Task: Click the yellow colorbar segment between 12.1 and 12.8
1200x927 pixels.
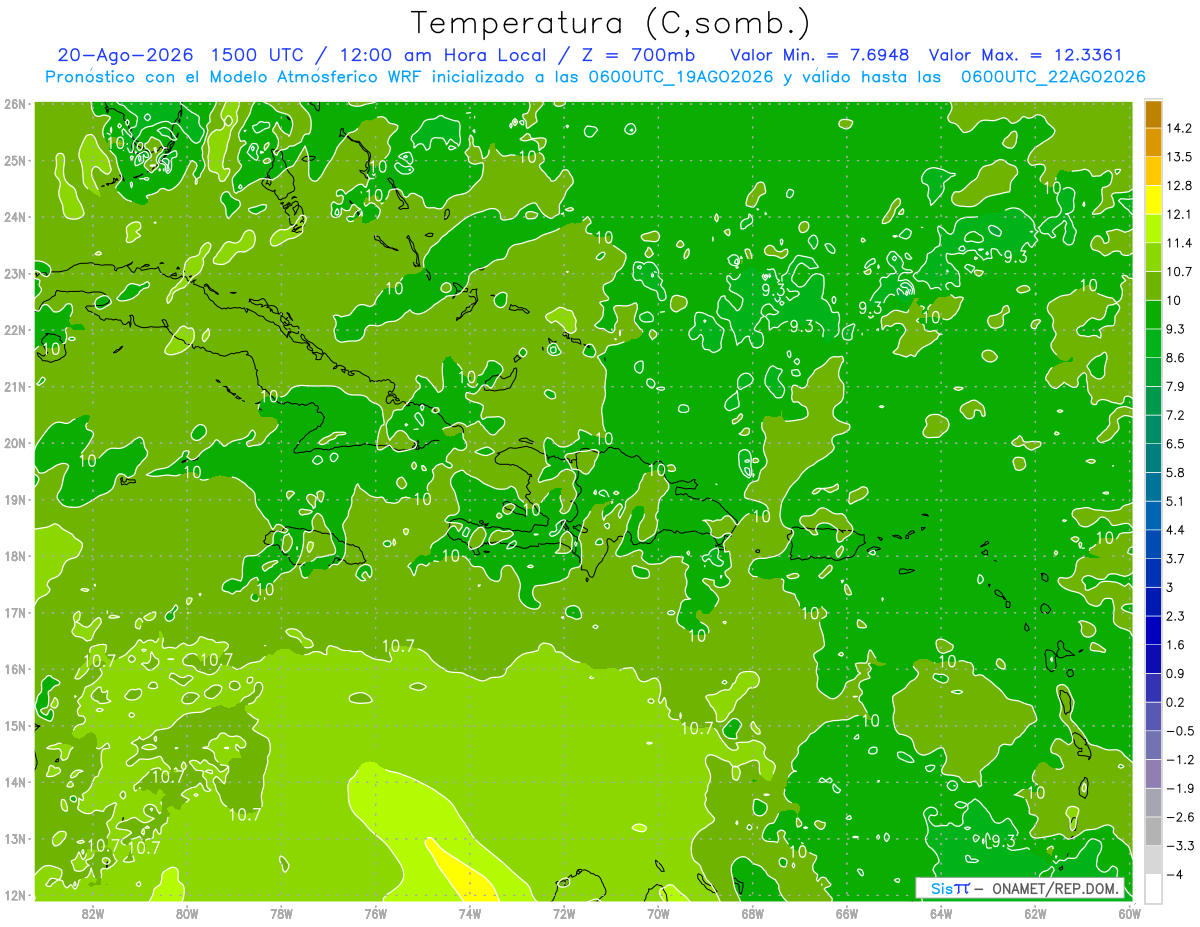Action: 1153,200
